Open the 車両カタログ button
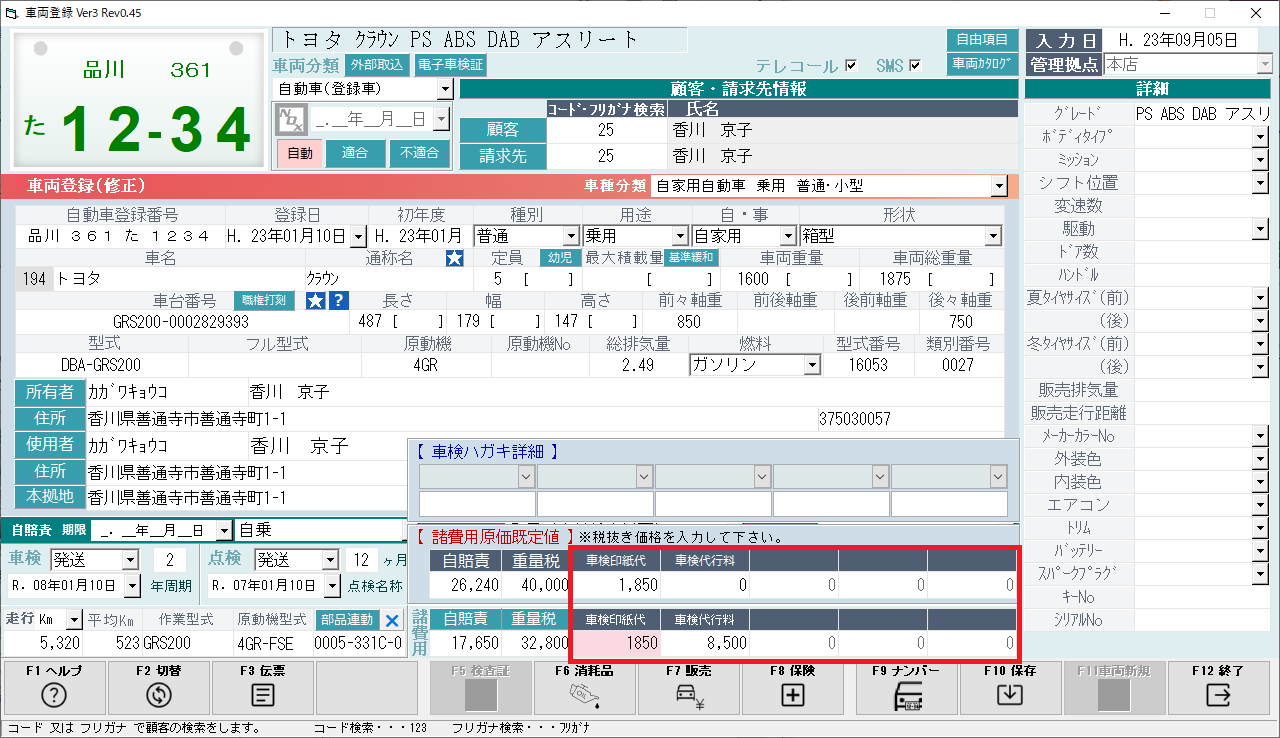The width and height of the screenshot is (1280, 738). click(981, 64)
